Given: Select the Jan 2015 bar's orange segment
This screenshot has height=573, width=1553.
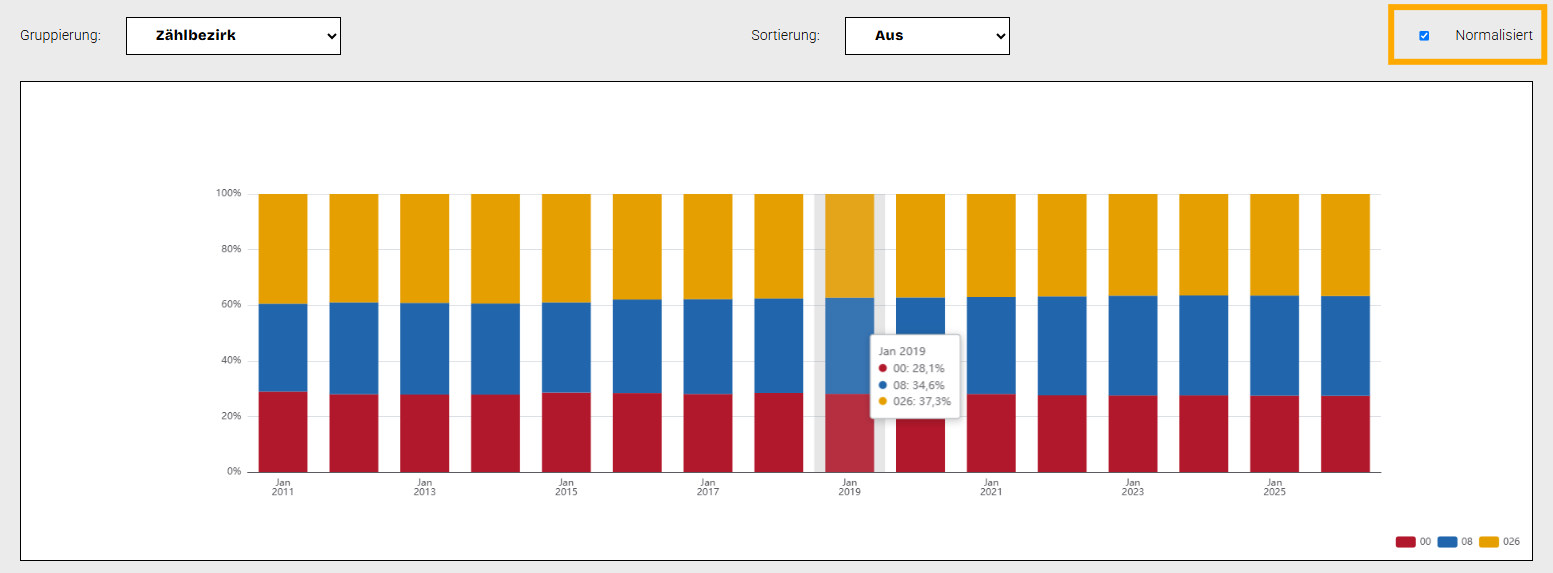Looking at the screenshot, I should tap(566, 248).
